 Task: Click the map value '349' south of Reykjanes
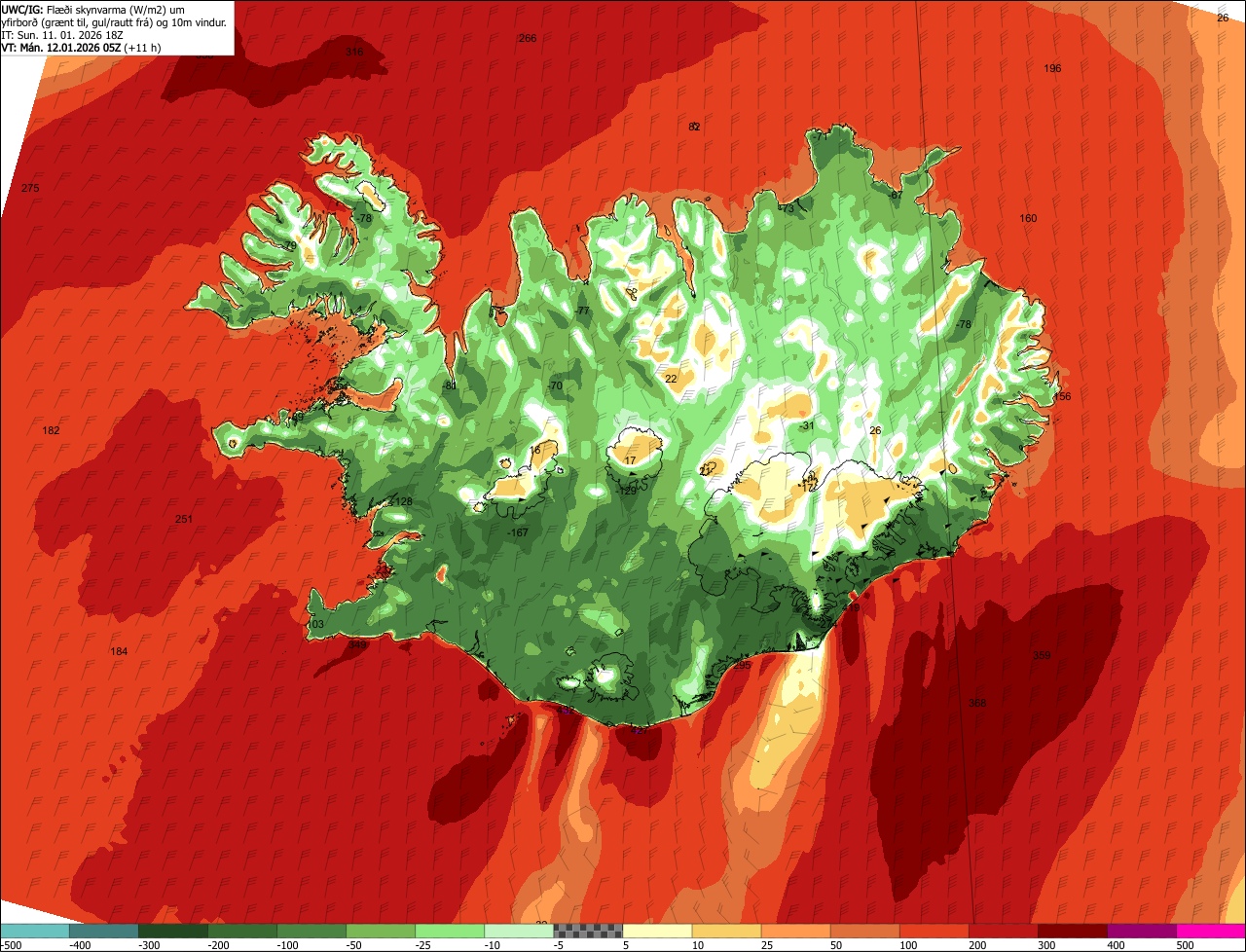pos(358,644)
